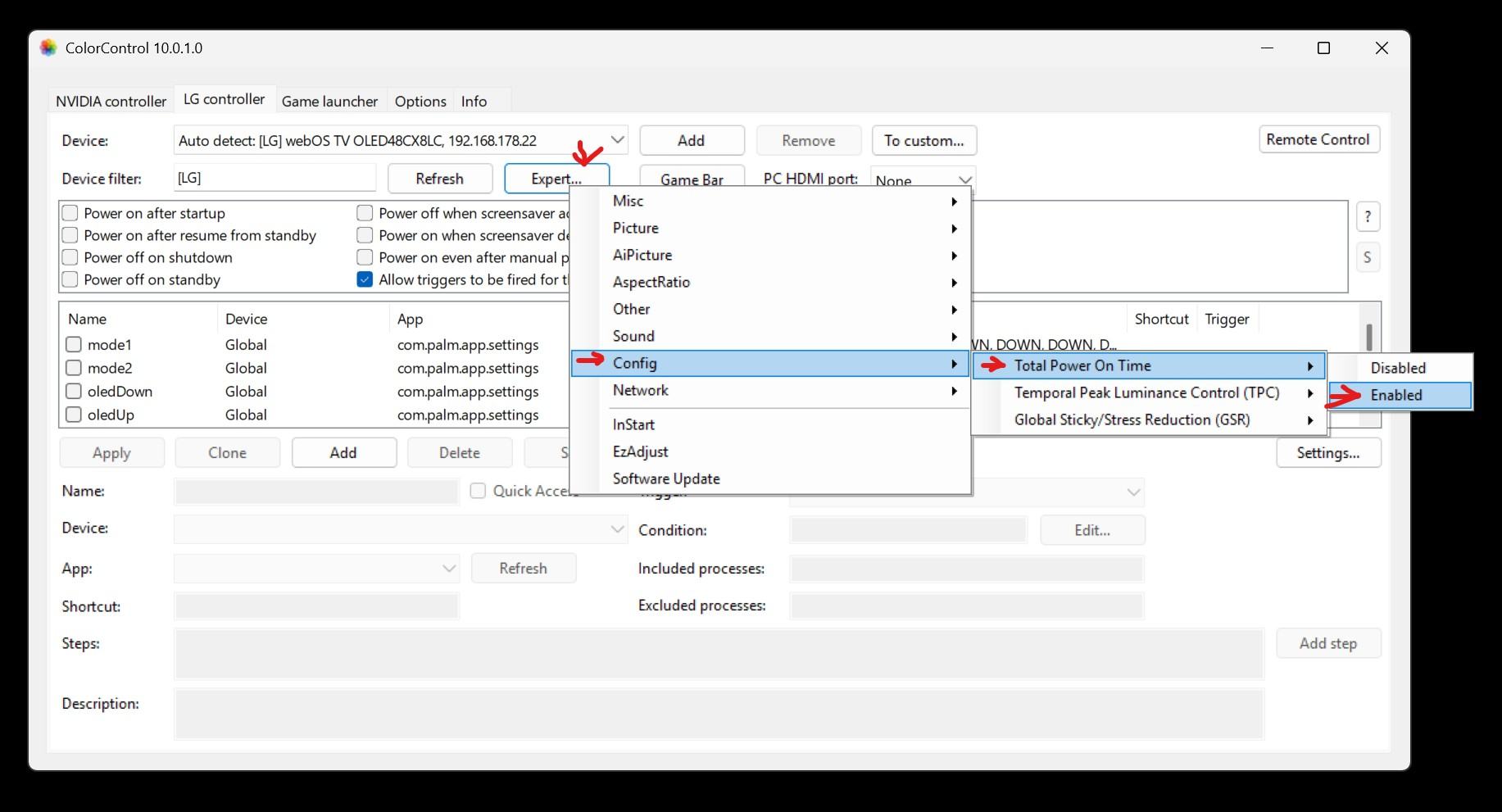Choose Disabled for Total Power On Time
Viewport: 1502px width, 812px height.
coord(1400,368)
